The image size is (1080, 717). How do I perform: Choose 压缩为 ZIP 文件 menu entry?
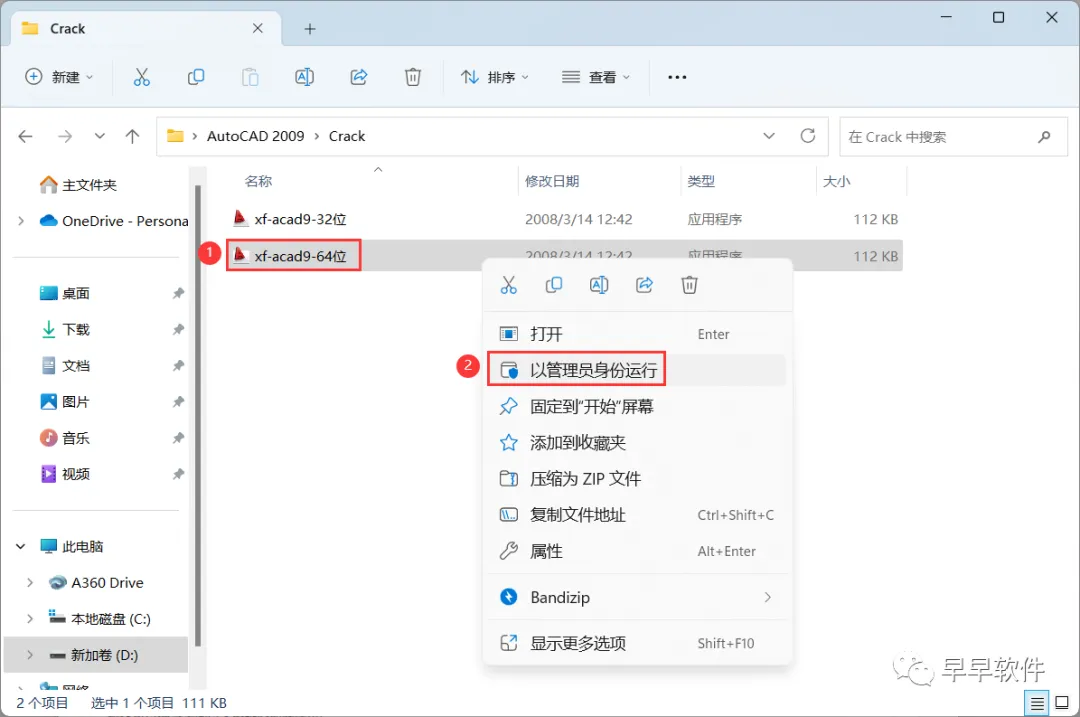[x=637, y=479]
